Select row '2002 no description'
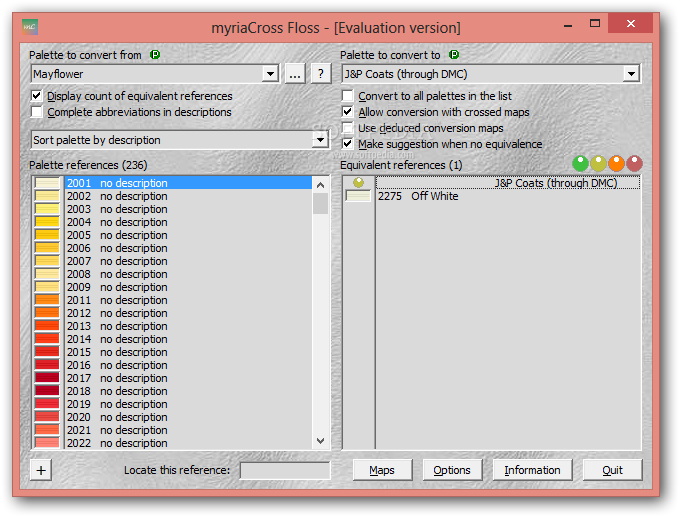The image size is (680, 517). point(188,196)
